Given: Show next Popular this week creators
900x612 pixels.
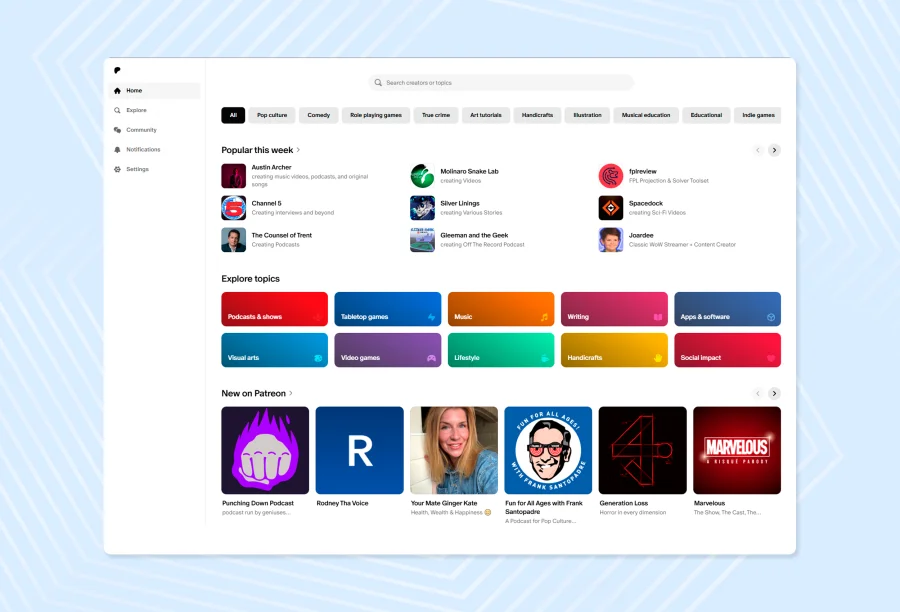Looking at the screenshot, I should coord(774,150).
